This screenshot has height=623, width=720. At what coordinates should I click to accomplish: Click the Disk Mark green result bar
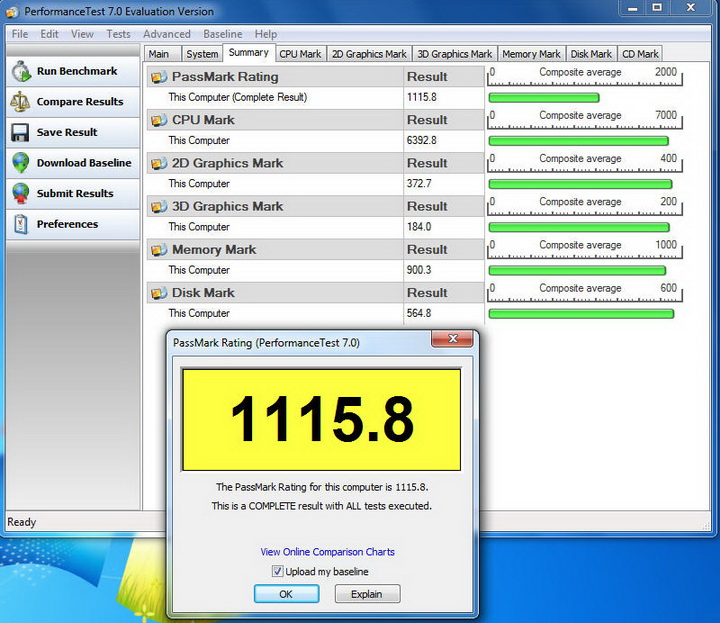pos(581,314)
